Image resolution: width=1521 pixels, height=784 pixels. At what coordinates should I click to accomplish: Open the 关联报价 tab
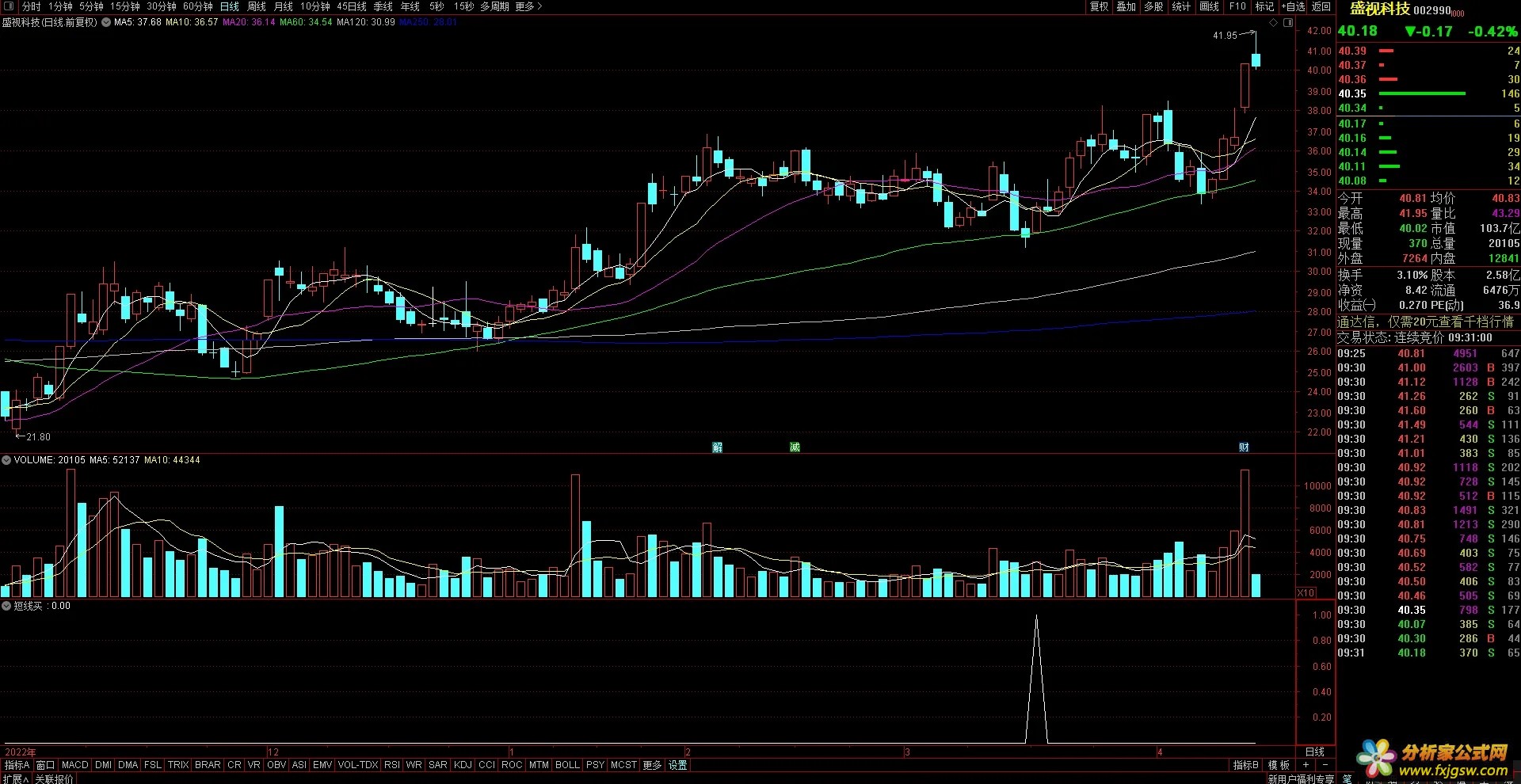tap(54, 779)
